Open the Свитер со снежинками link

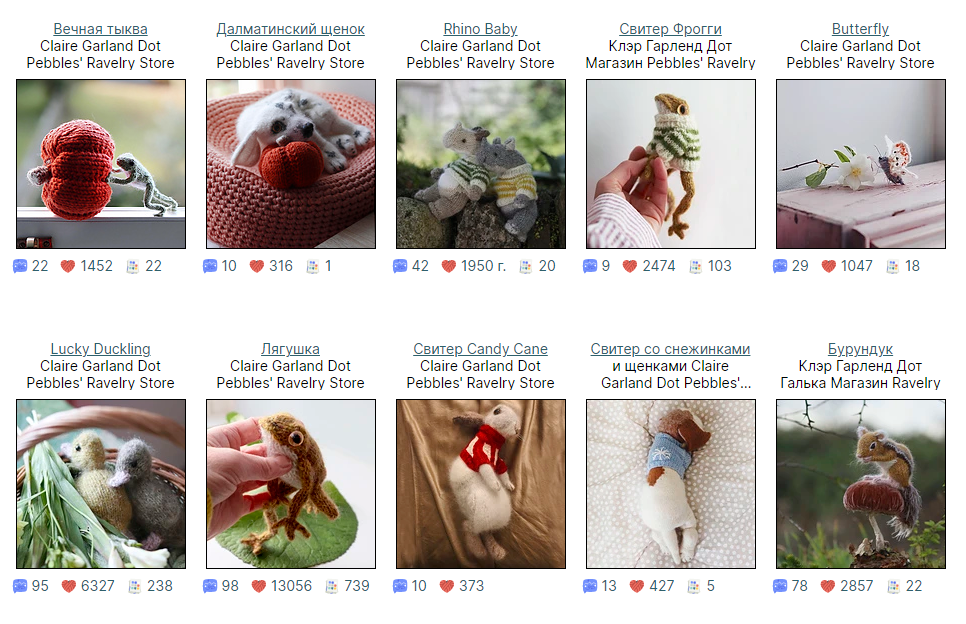tap(670, 349)
